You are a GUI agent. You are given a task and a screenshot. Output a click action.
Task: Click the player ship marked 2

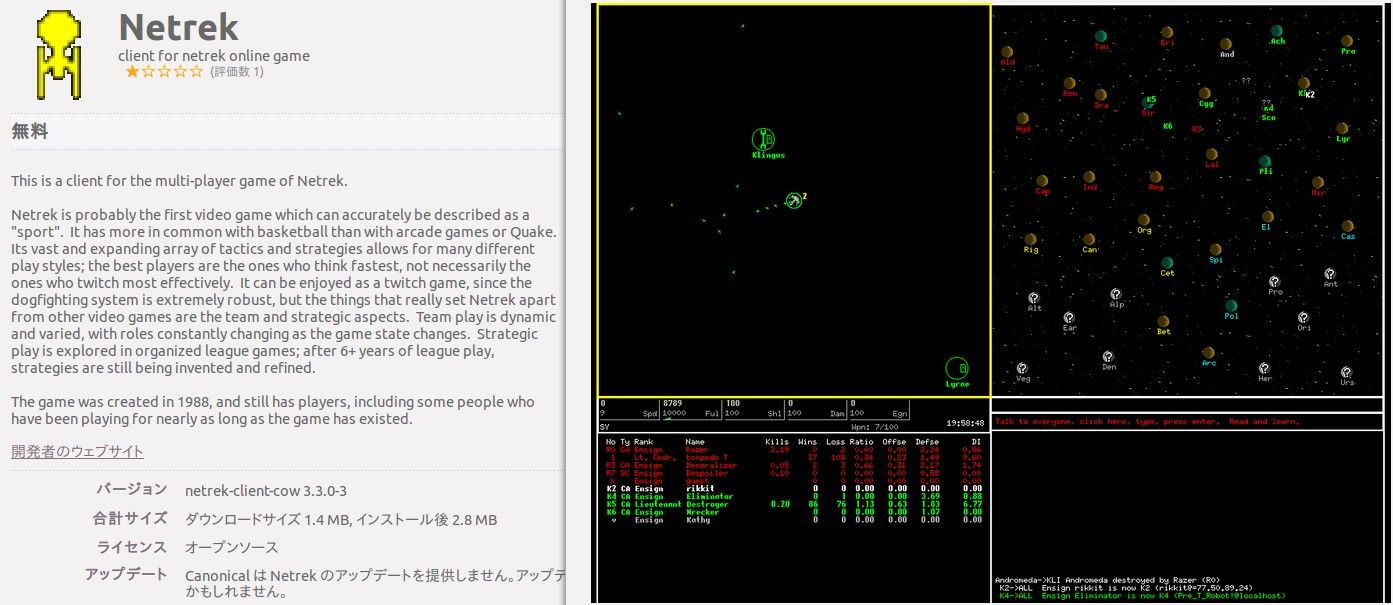pyautogui.click(x=794, y=201)
